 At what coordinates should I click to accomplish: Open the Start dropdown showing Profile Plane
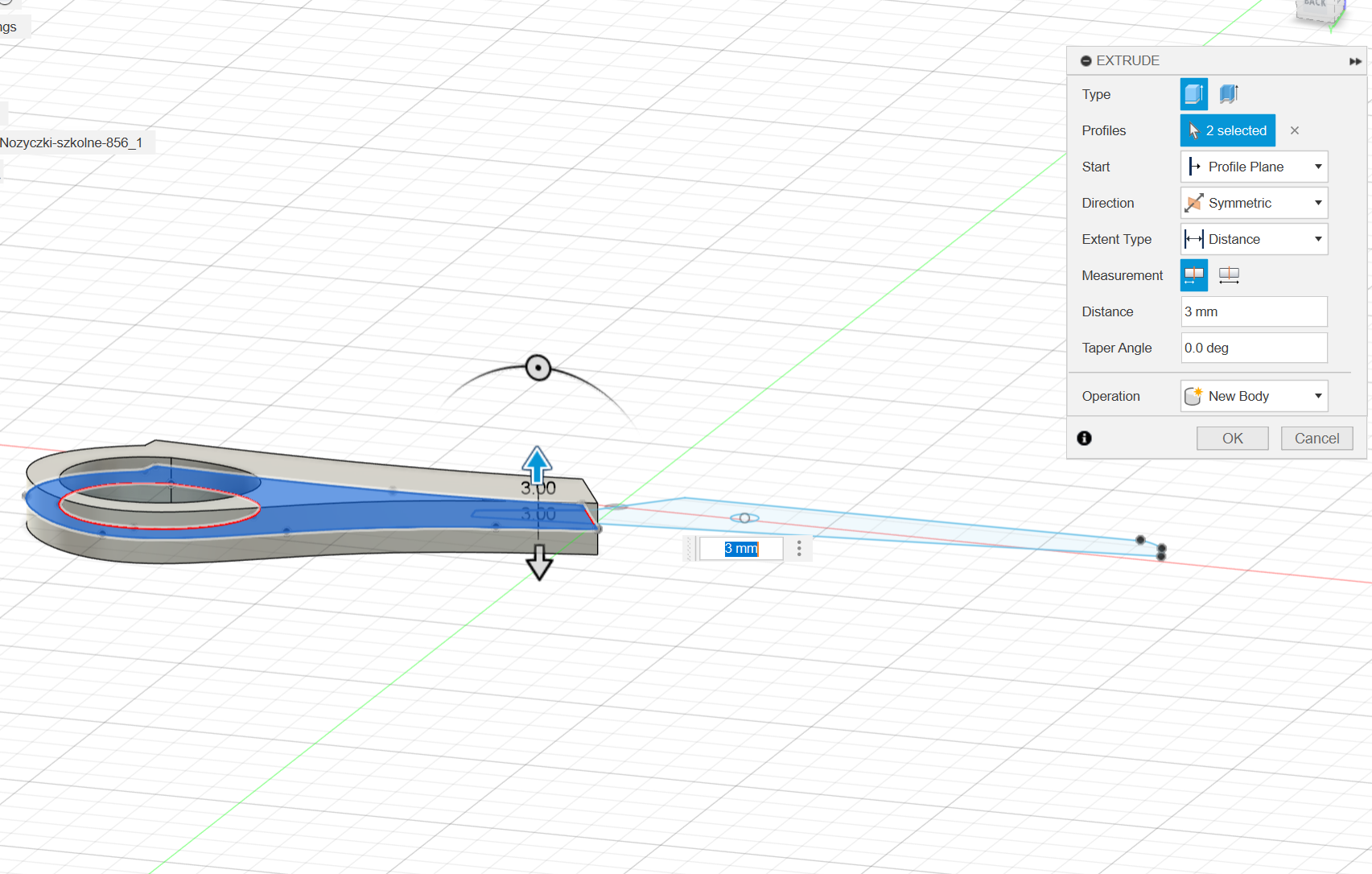tap(1253, 167)
